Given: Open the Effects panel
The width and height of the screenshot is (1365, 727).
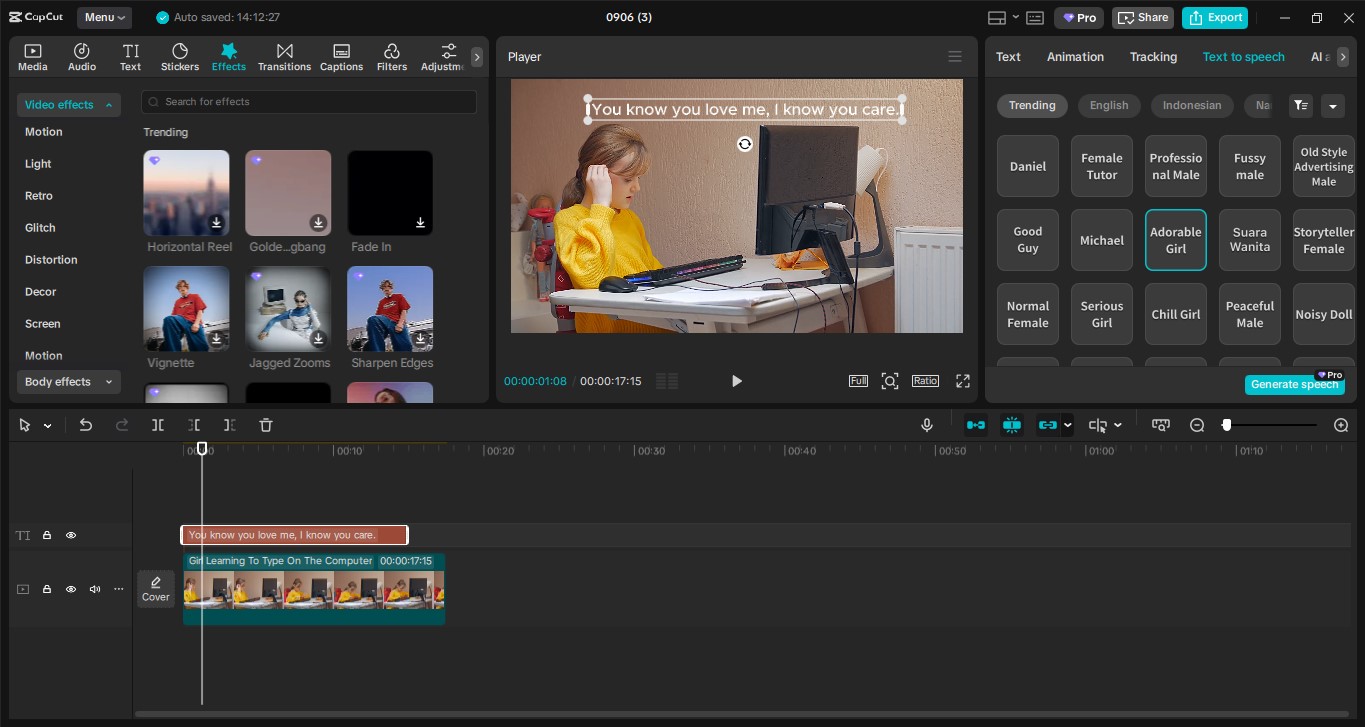Looking at the screenshot, I should pos(228,56).
